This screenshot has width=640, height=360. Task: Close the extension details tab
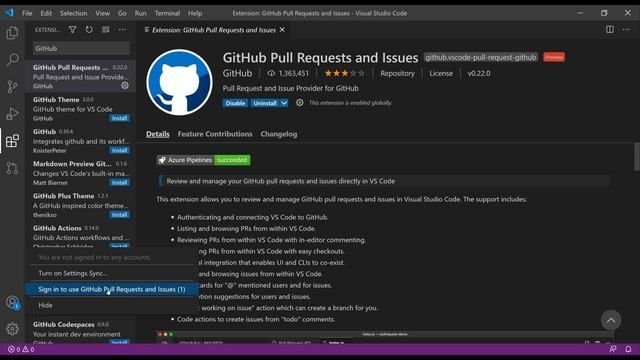282,30
